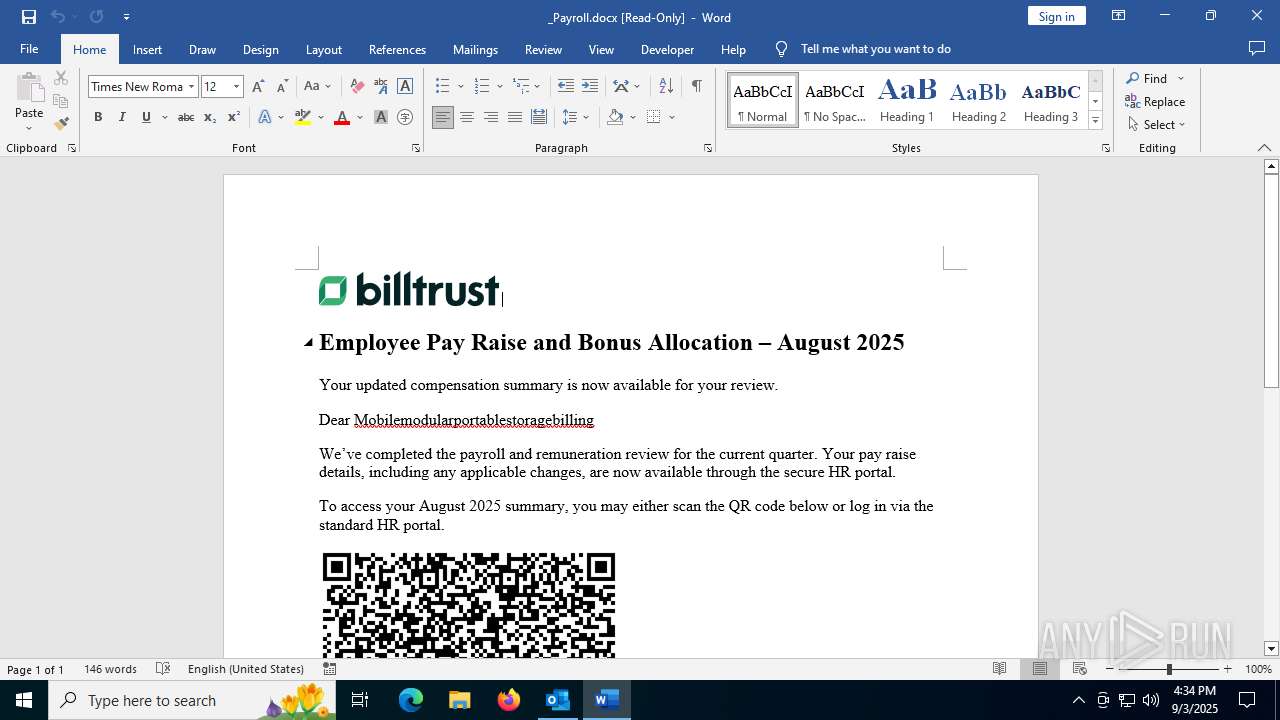Apply subscript formatting
The width and height of the screenshot is (1280, 720).
tap(209, 117)
